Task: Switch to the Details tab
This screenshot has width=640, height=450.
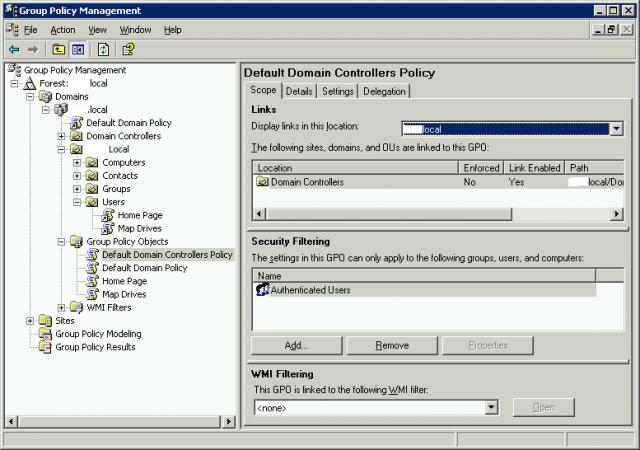Action: [299, 91]
